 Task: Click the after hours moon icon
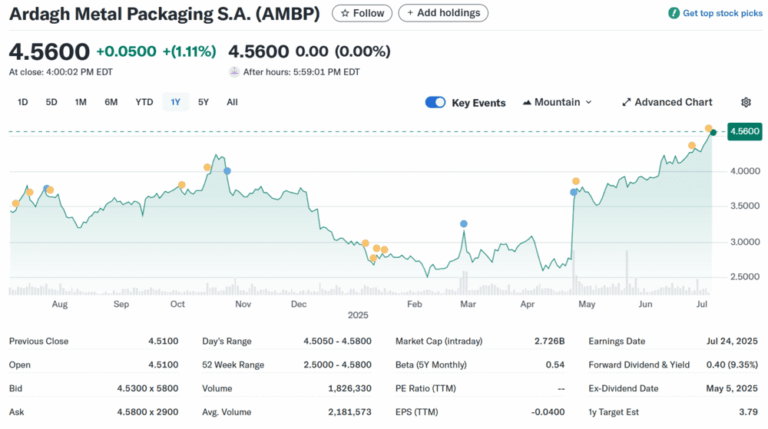pos(234,72)
